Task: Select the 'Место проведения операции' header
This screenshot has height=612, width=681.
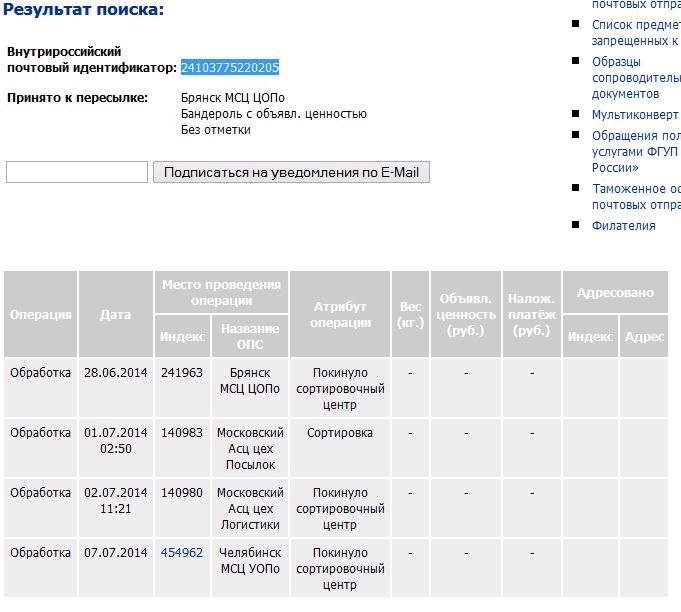Action: pyautogui.click(x=222, y=292)
